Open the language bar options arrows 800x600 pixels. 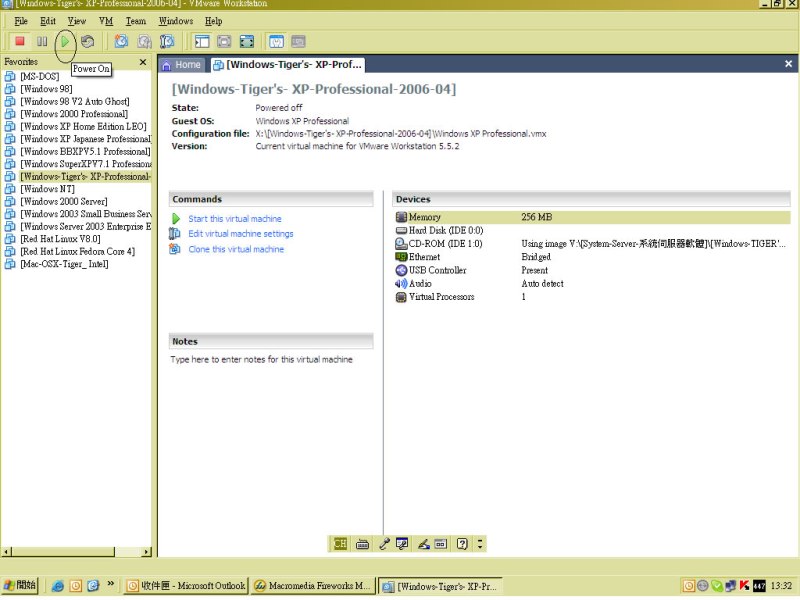[x=480, y=544]
